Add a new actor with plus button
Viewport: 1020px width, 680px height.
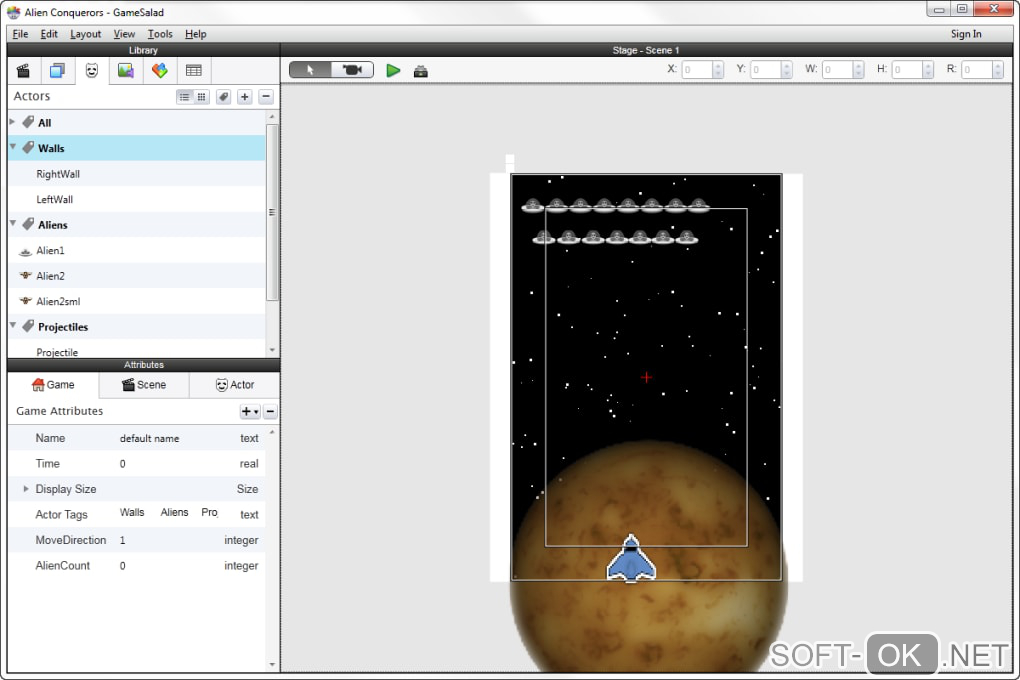point(245,97)
